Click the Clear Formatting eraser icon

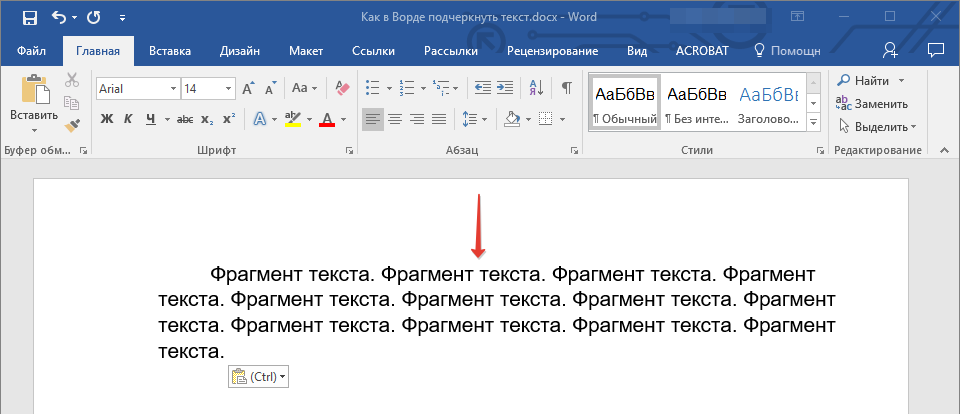[343, 88]
